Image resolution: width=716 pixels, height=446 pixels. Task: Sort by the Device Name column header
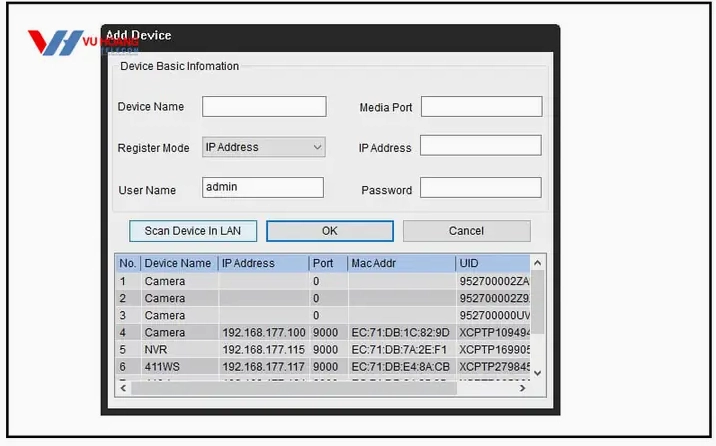178,264
